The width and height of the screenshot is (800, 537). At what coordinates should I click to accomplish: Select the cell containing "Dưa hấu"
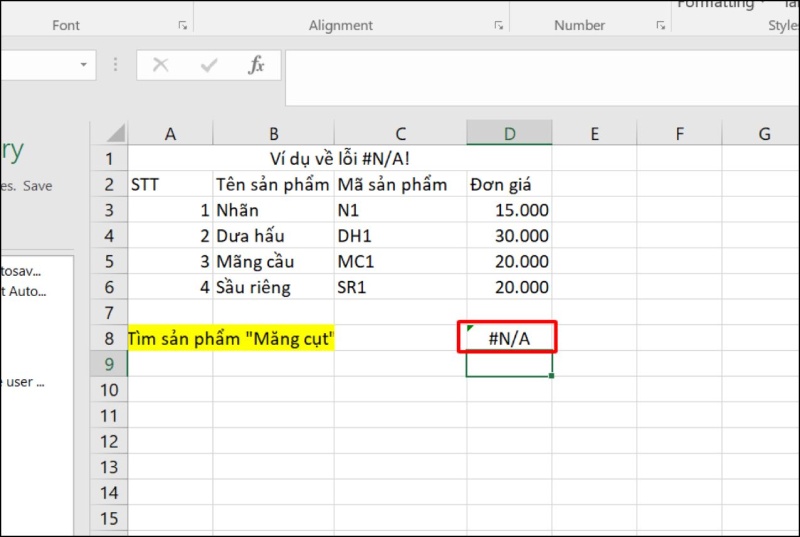[x=273, y=236]
